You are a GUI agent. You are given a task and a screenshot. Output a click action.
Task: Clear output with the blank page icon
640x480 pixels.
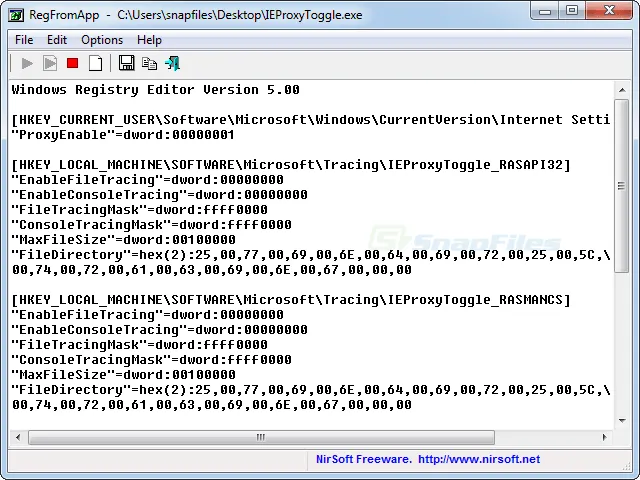tap(96, 63)
